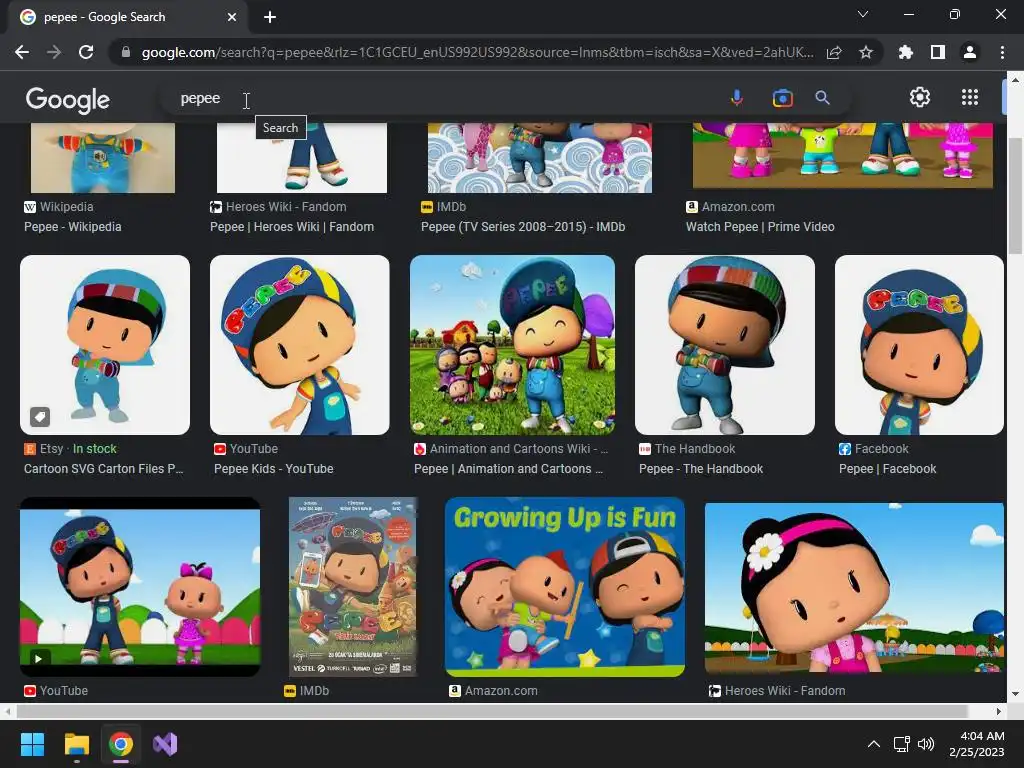Go back to previous page
The image size is (1024, 768).
(22, 52)
